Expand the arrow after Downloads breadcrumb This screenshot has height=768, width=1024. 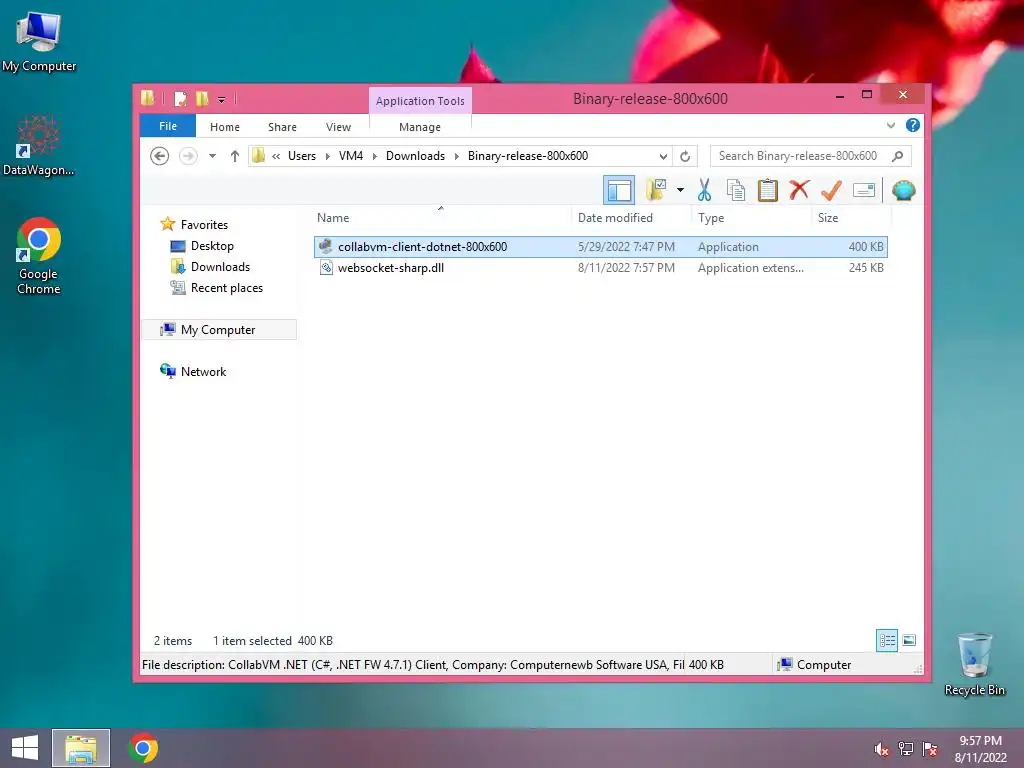(456, 156)
